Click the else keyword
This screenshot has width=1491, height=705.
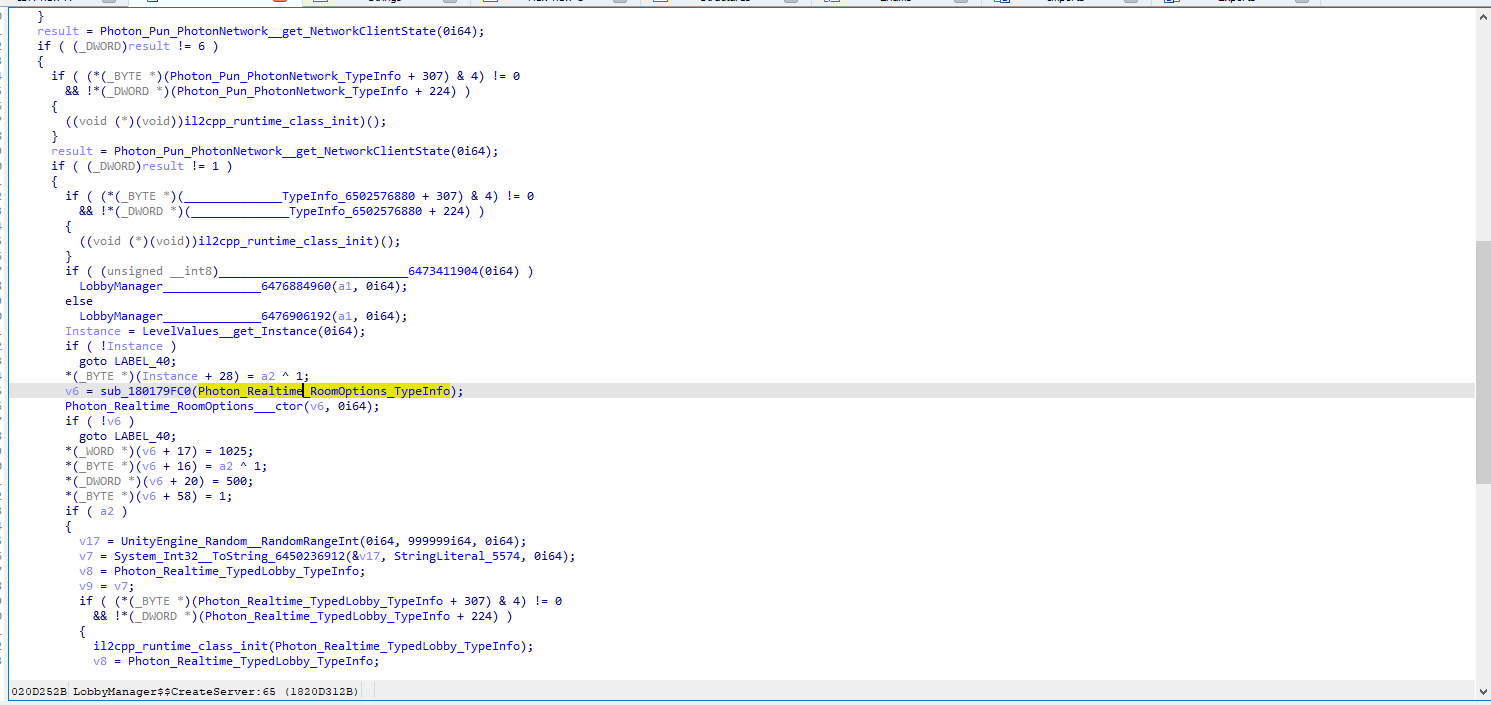point(79,301)
